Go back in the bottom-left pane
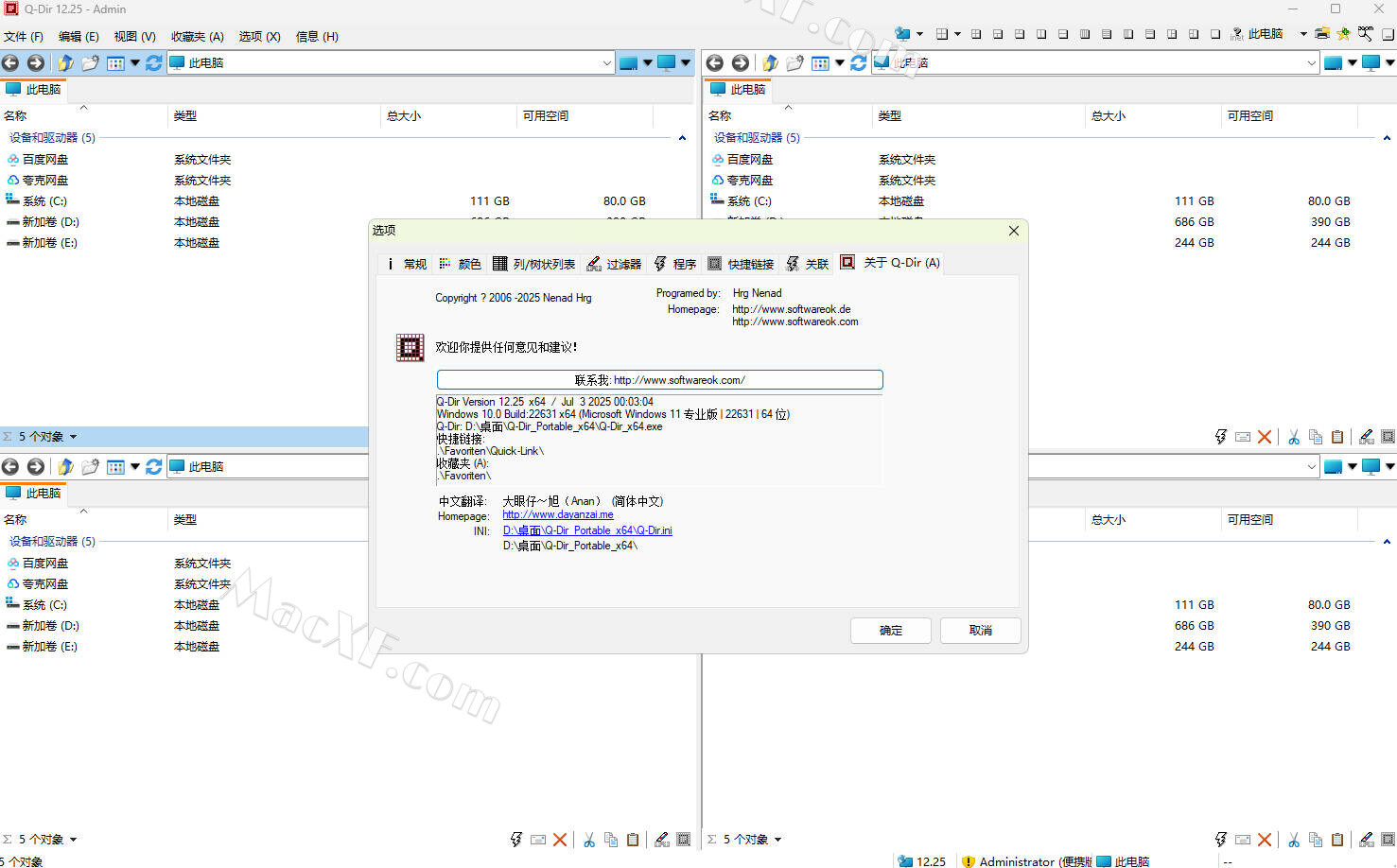 (10, 467)
